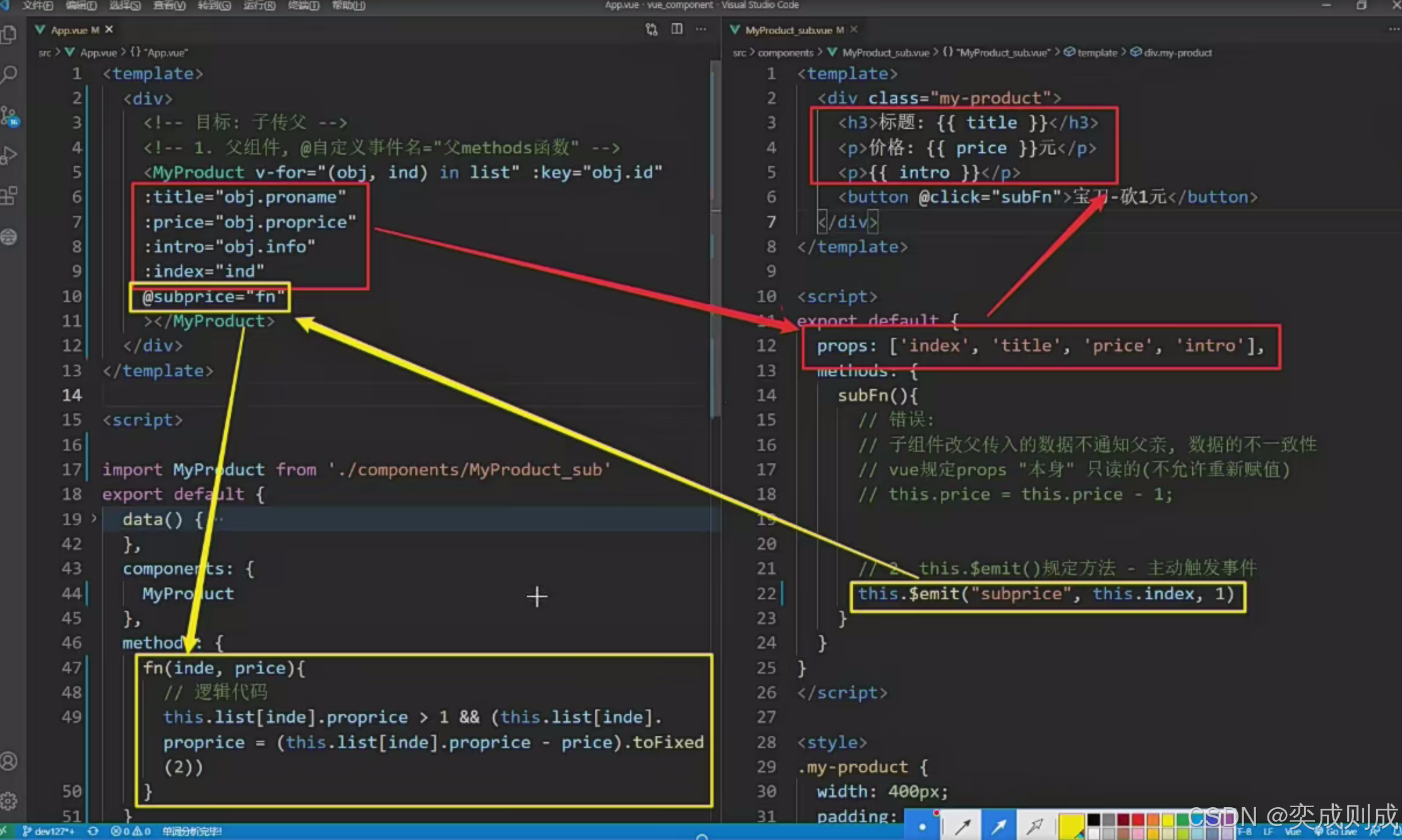Switch to the MyProduct_sub.vue tab
The height and width of the screenshot is (840, 1402).
coord(788,30)
